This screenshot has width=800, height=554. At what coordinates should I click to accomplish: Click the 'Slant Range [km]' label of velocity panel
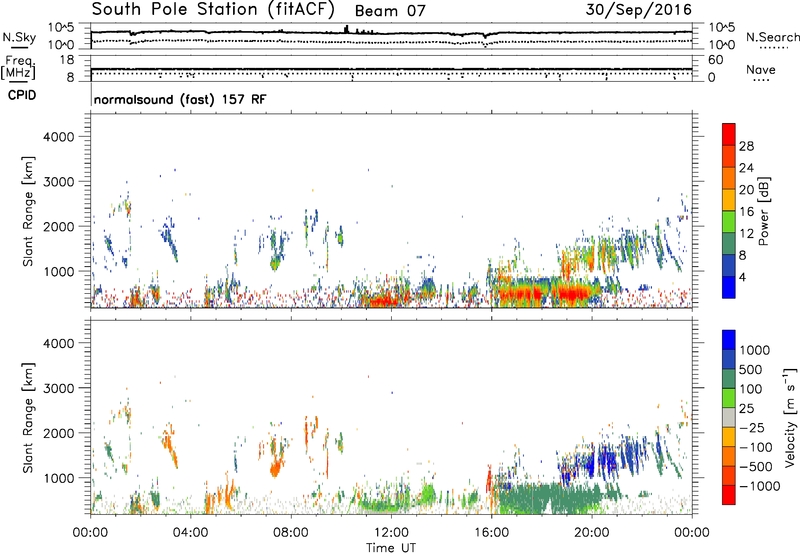click(28, 418)
